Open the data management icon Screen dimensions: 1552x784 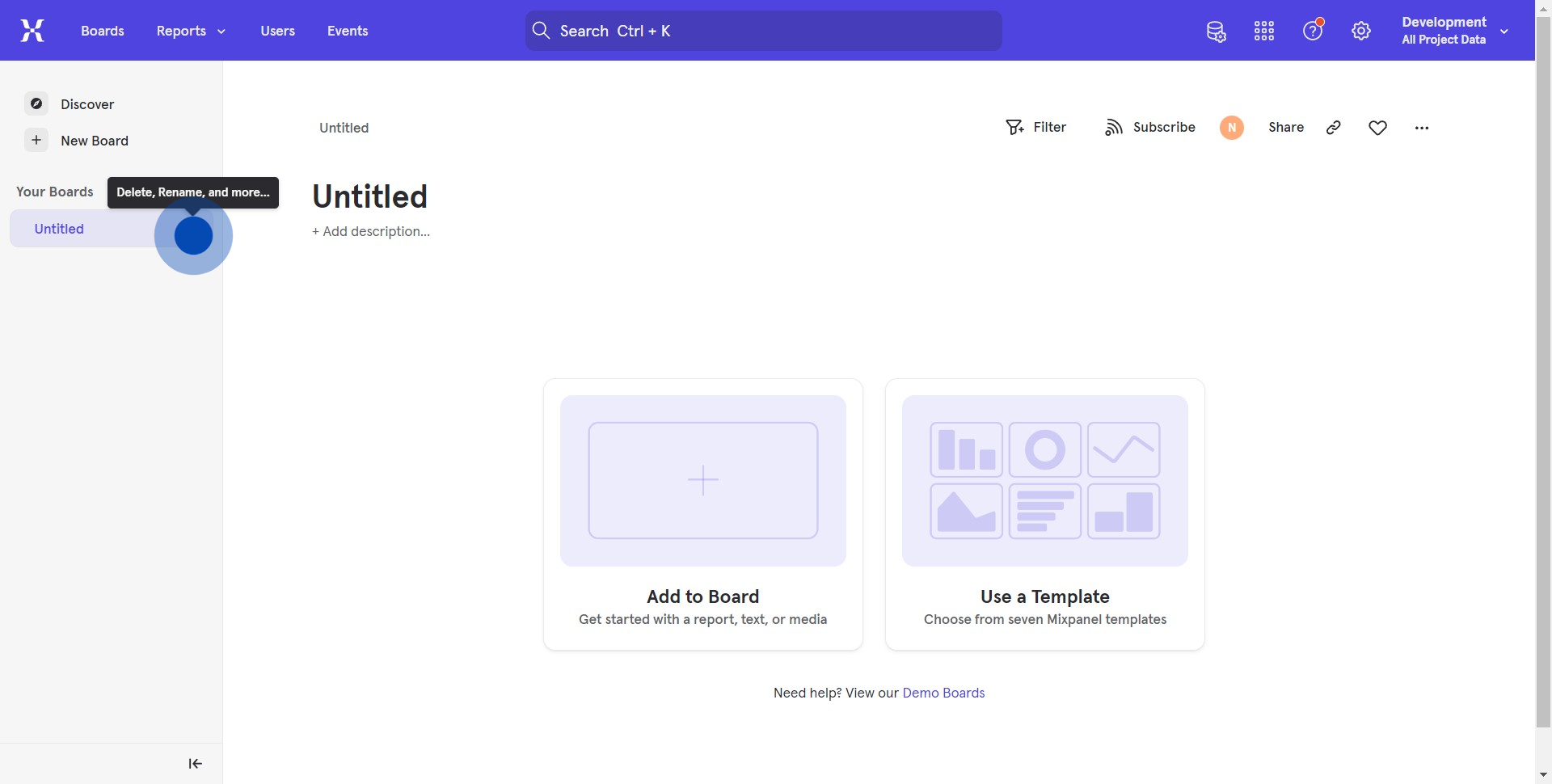click(x=1216, y=32)
